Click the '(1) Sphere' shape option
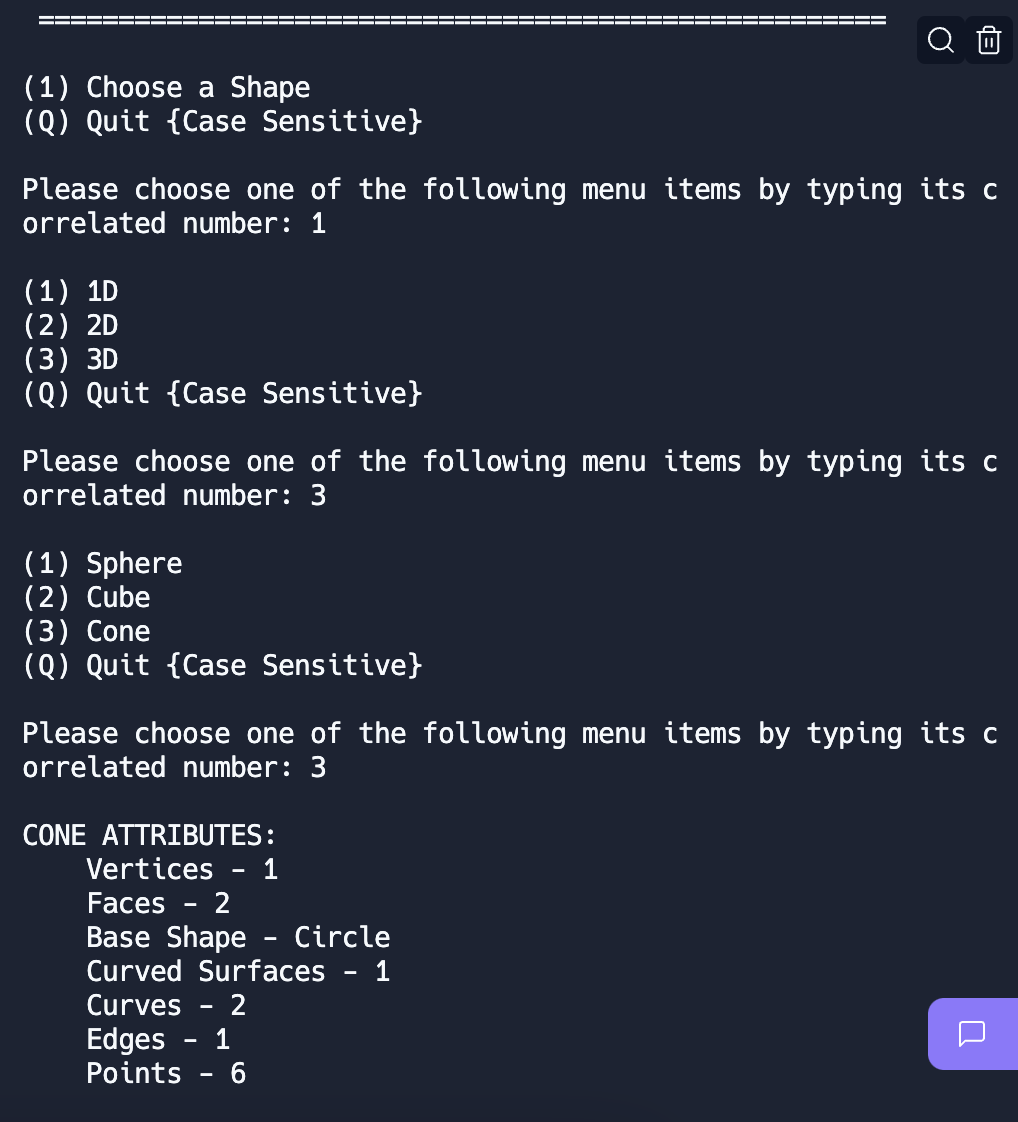 pos(102,563)
